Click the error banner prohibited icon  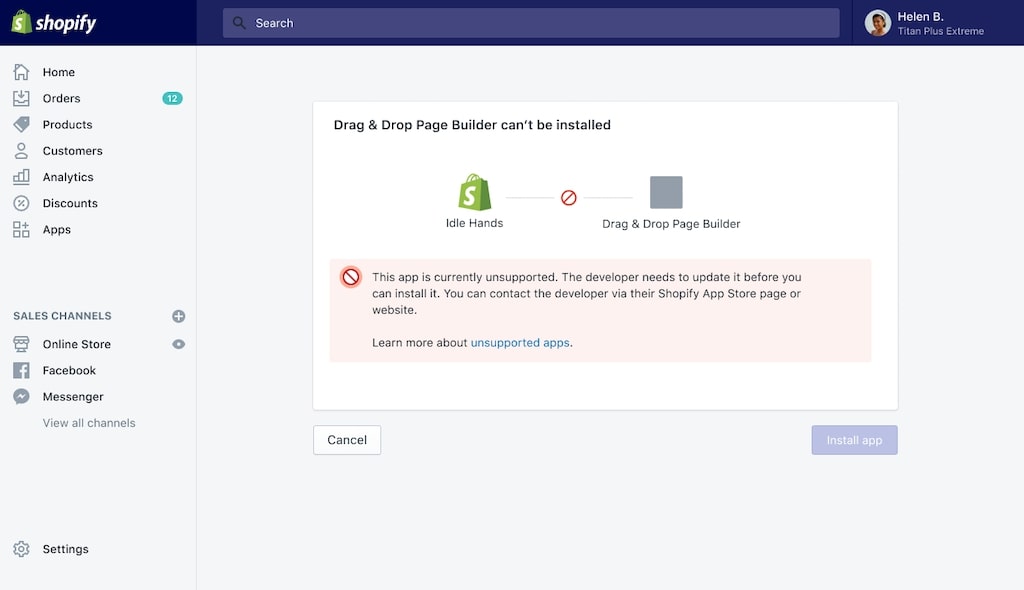point(351,277)
